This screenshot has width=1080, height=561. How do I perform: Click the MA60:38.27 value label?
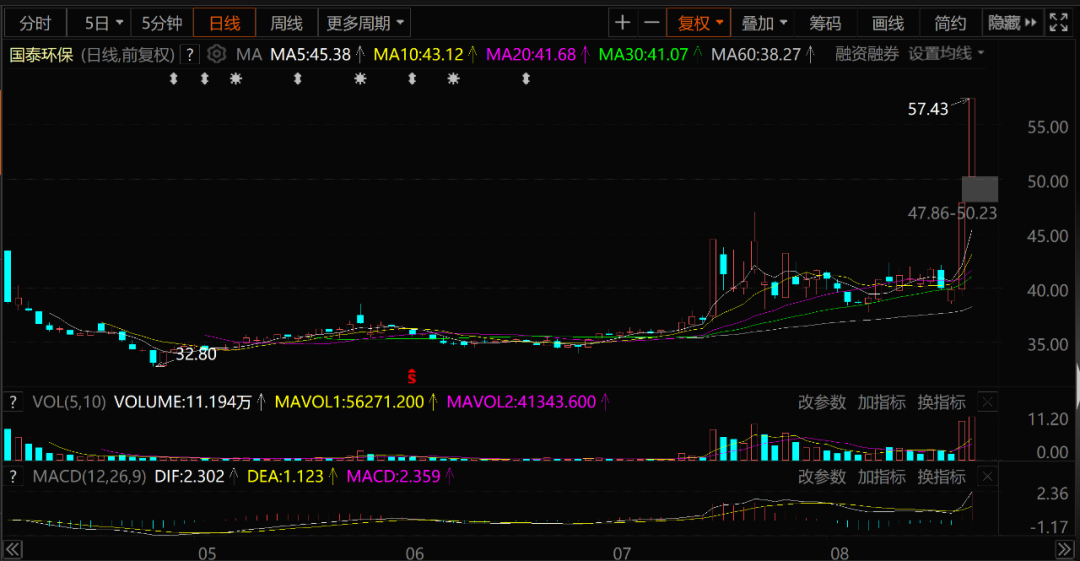(x=756, y=54)
